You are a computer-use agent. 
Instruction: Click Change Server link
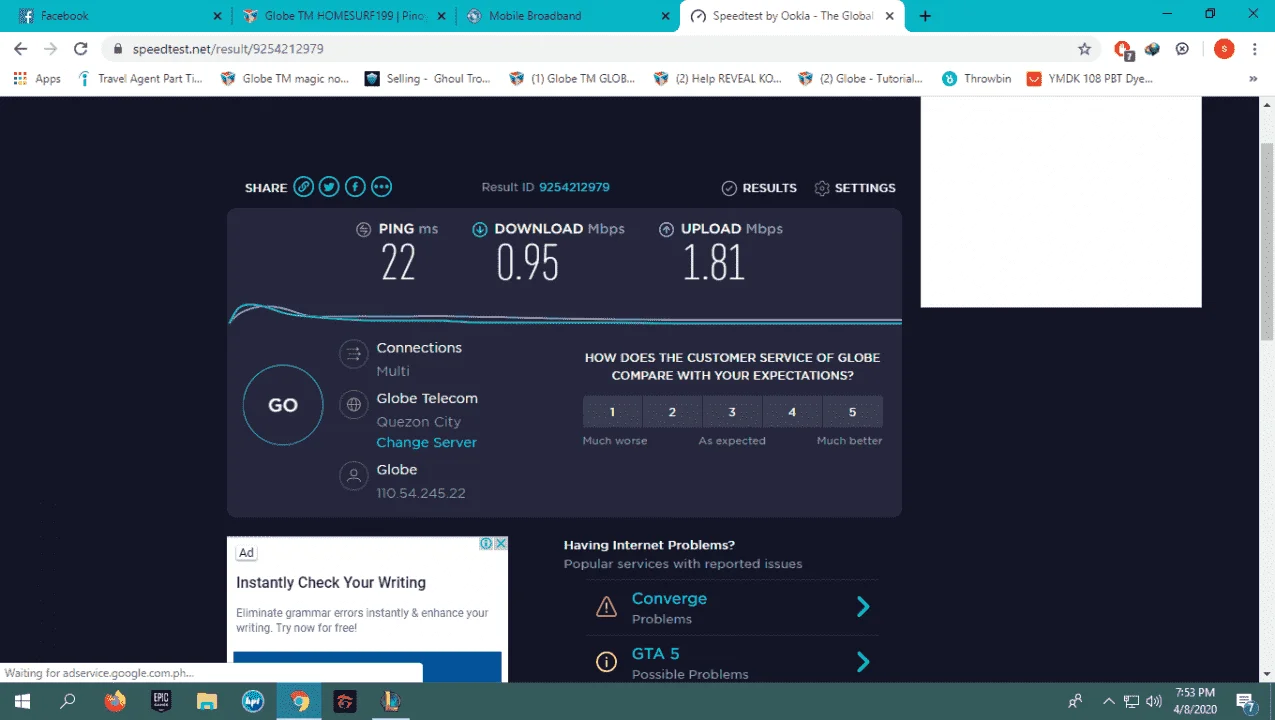point(426,442)
